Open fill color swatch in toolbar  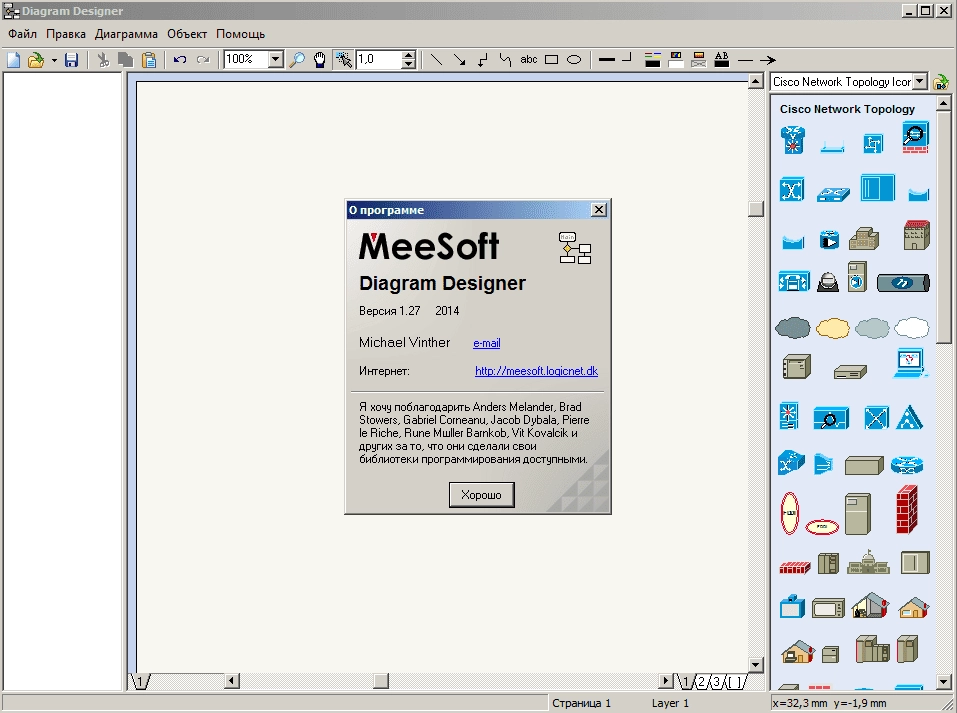tap(676, 60)
